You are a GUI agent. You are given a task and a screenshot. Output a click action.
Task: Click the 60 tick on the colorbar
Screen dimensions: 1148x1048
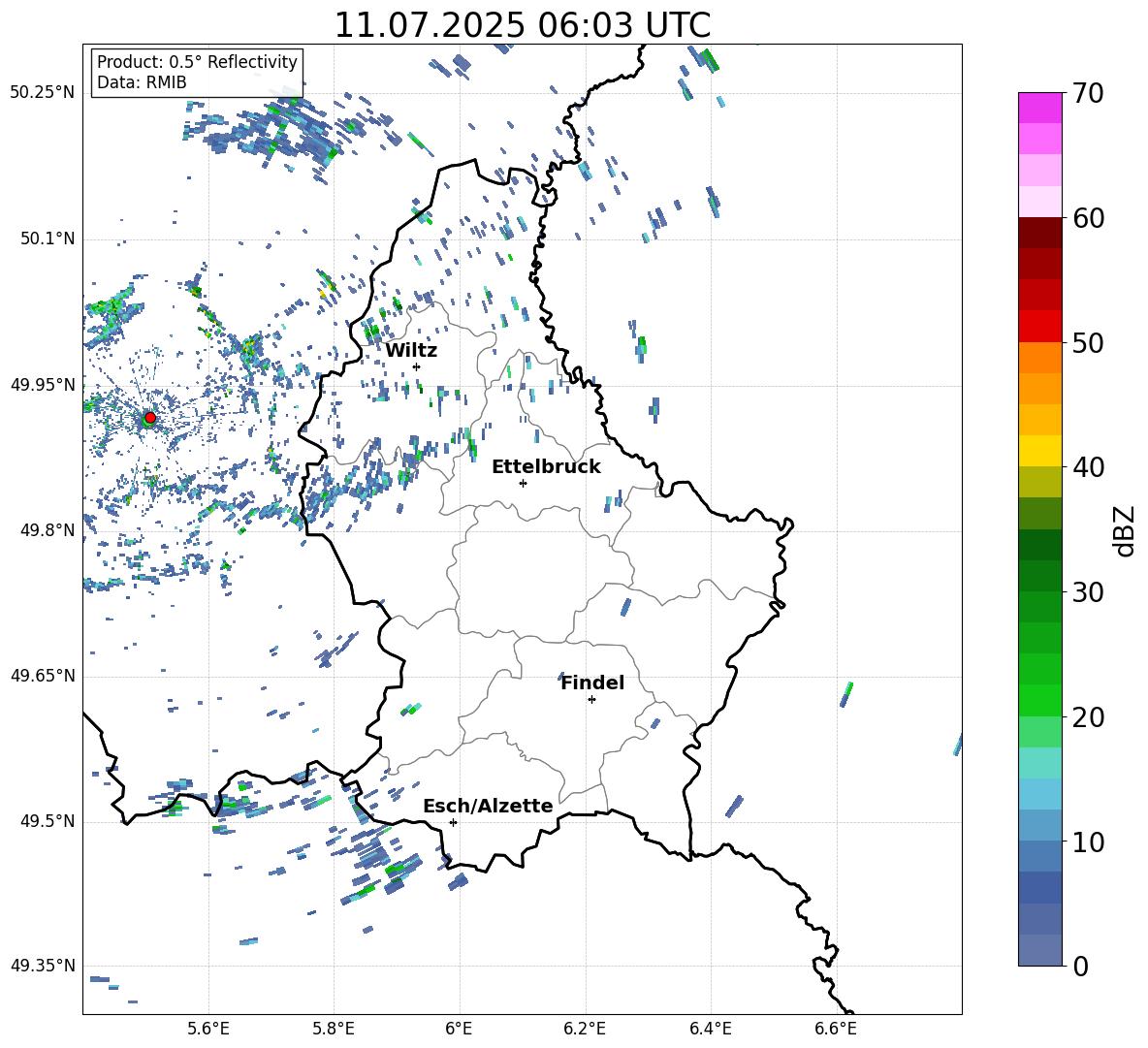coord(1088,218)
